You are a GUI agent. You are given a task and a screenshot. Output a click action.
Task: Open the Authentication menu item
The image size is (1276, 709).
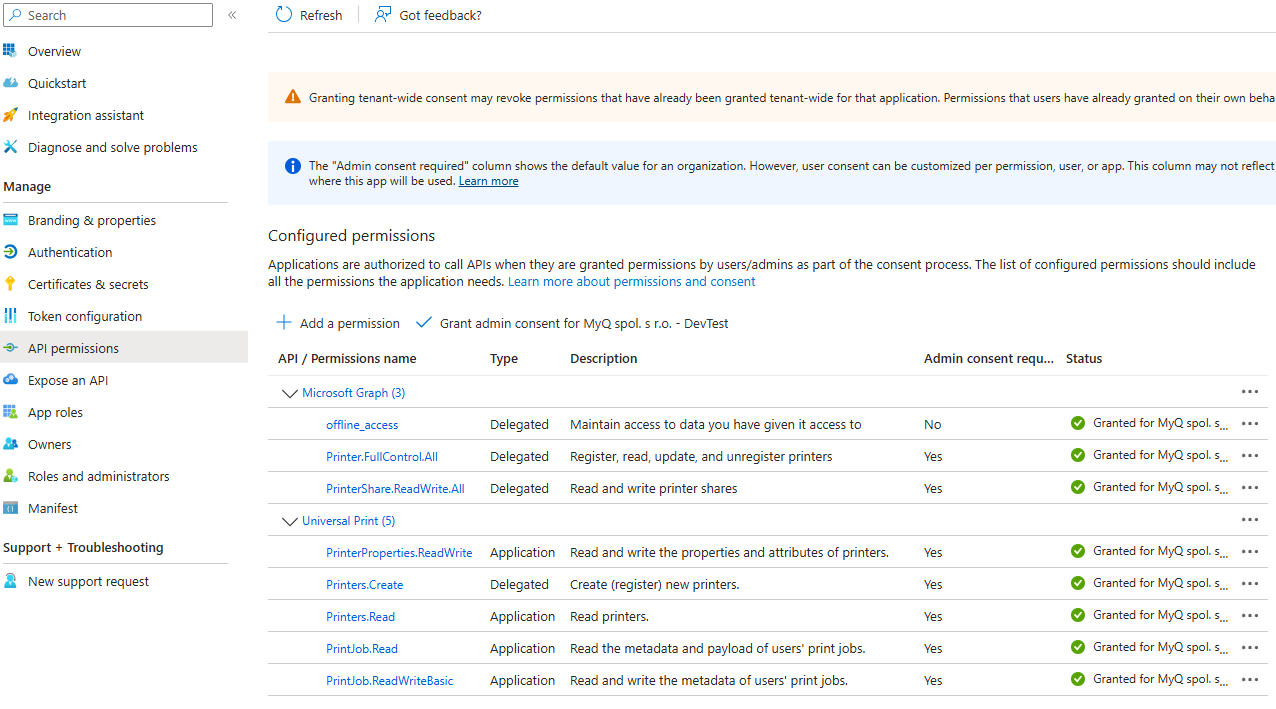coord(70,252)
